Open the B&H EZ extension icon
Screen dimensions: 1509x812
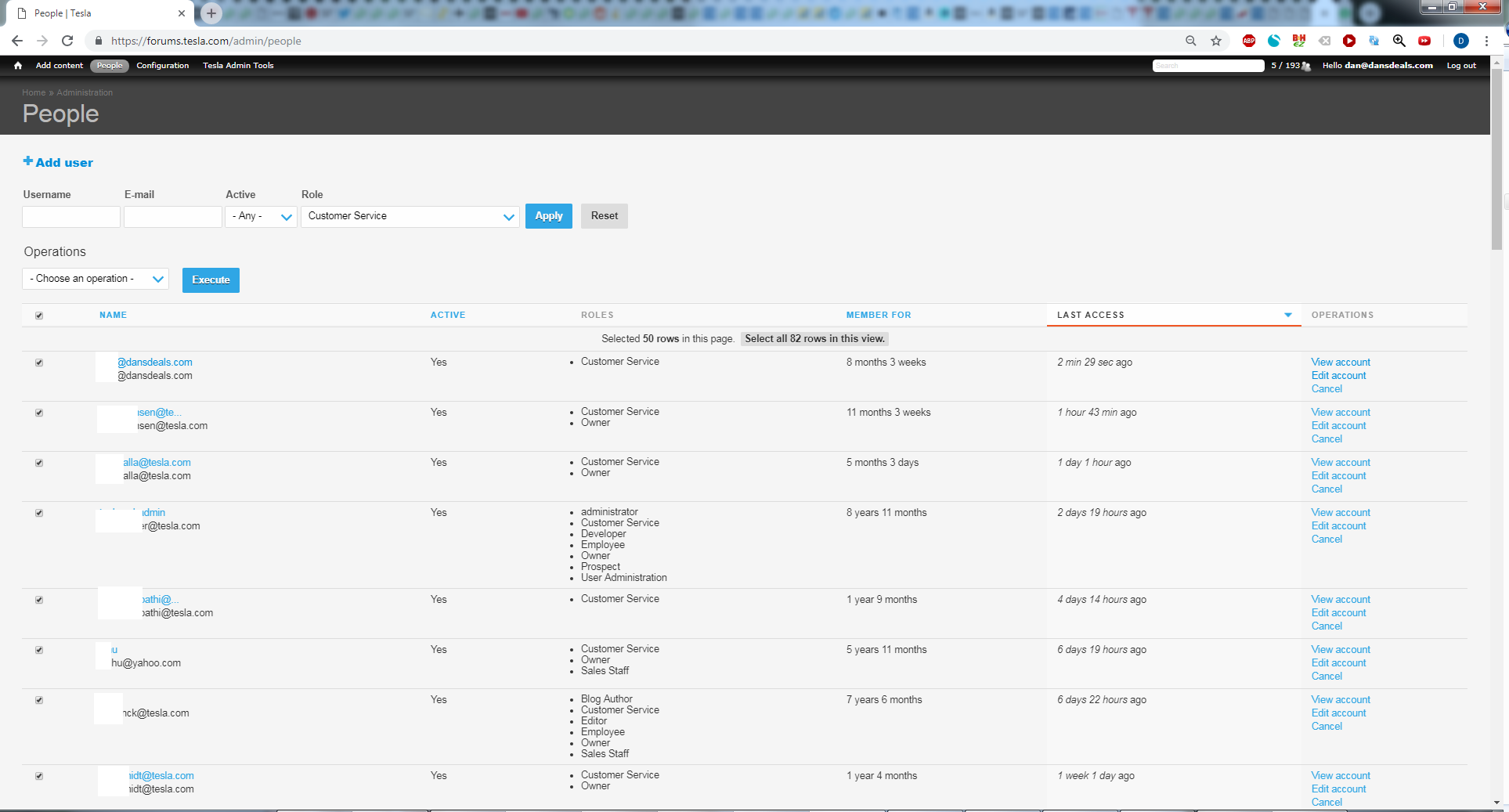pyautogui.click(x=1299, y=41)
